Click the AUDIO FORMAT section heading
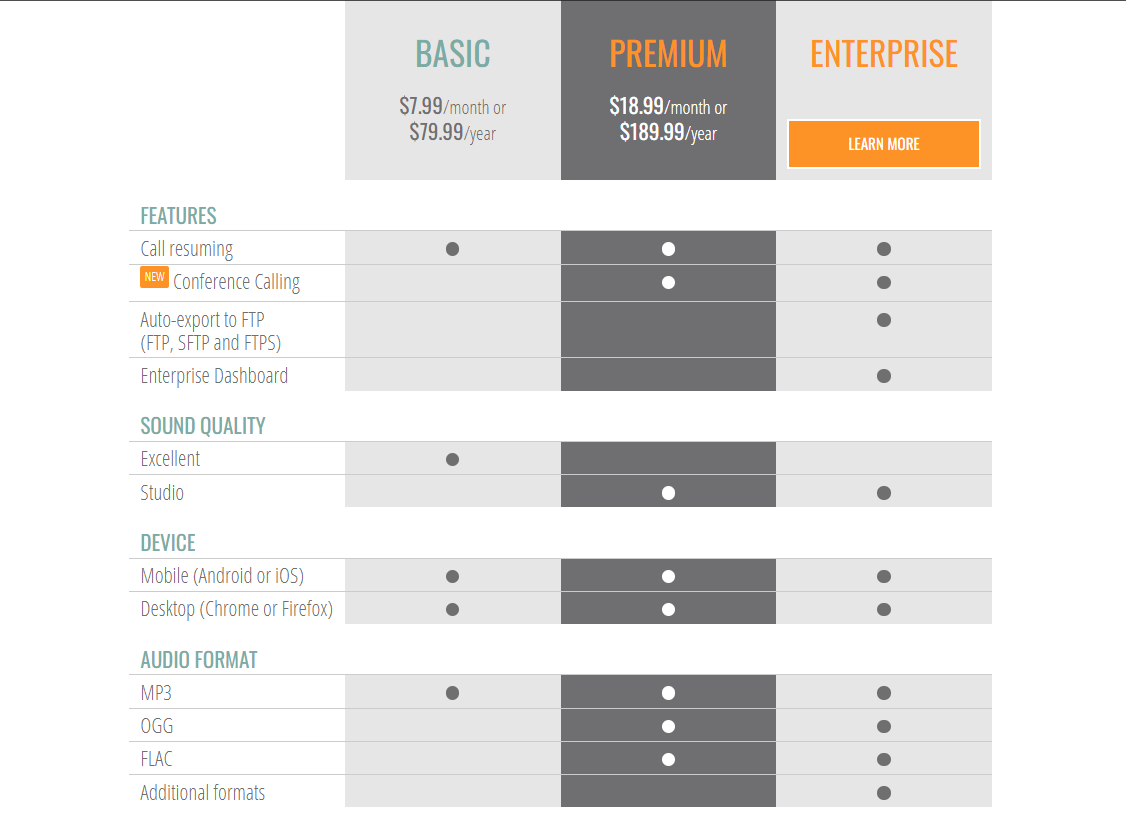The height and width of the screenshot is (813, 1126). [x=199, y=660]
